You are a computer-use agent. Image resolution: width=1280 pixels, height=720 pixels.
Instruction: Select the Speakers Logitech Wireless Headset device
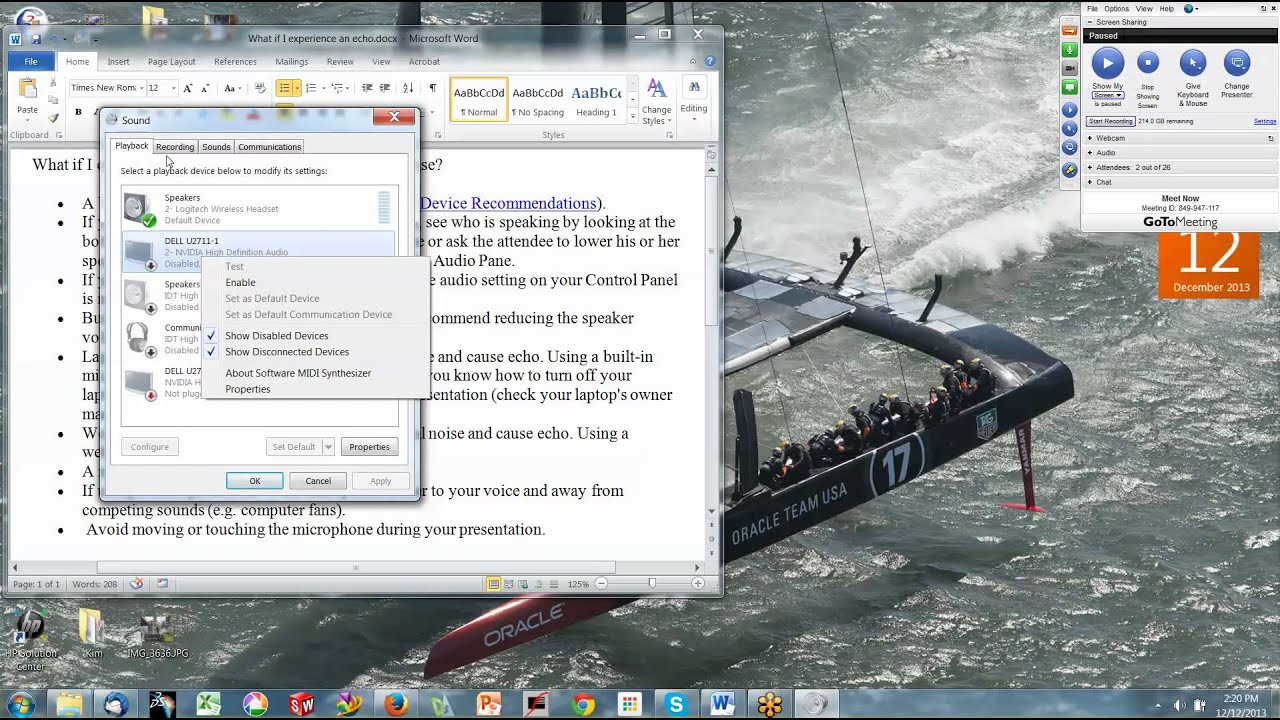click(x=258, y=209)
